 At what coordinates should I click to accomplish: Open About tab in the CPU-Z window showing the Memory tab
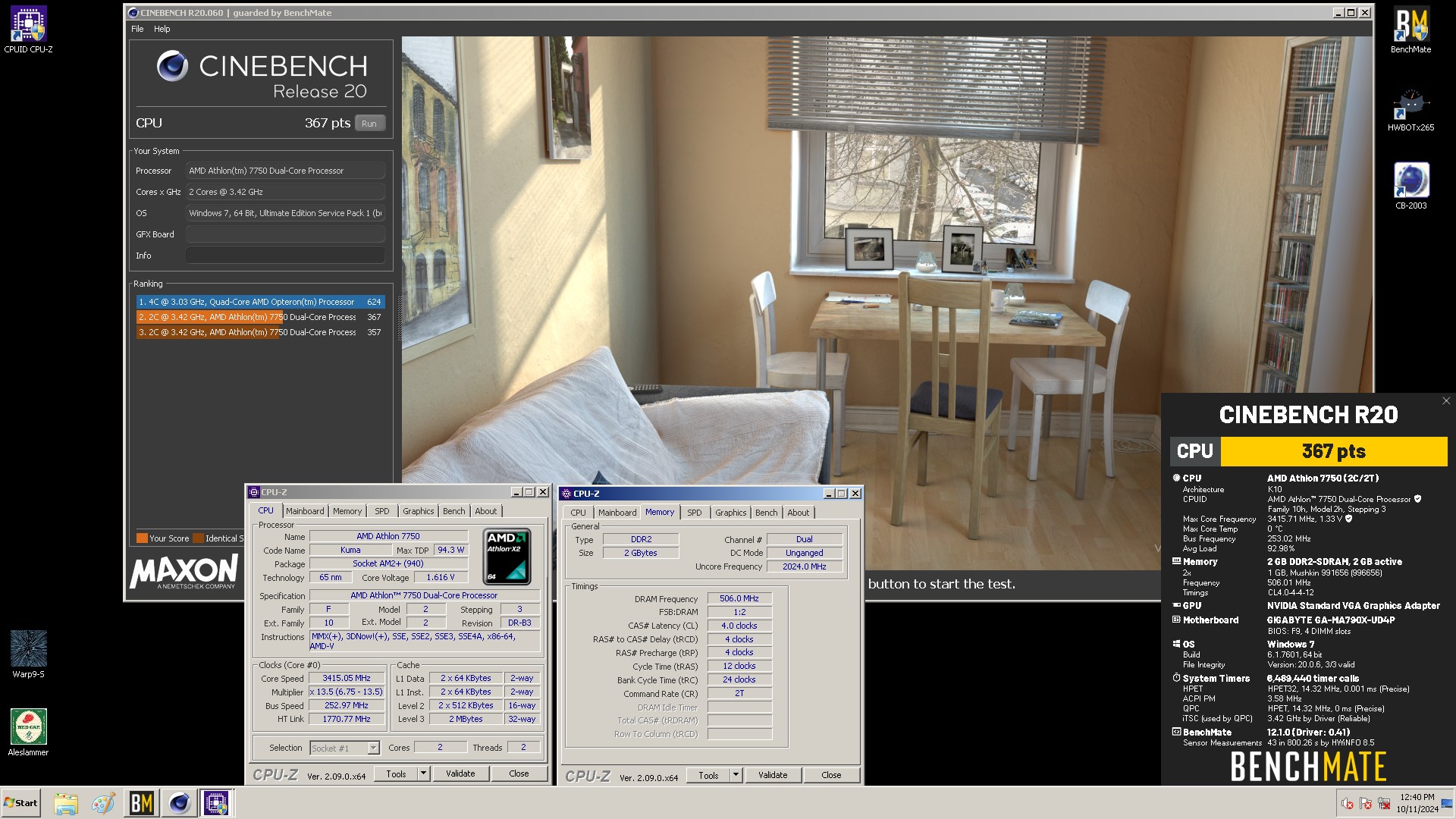click(799, 513)
